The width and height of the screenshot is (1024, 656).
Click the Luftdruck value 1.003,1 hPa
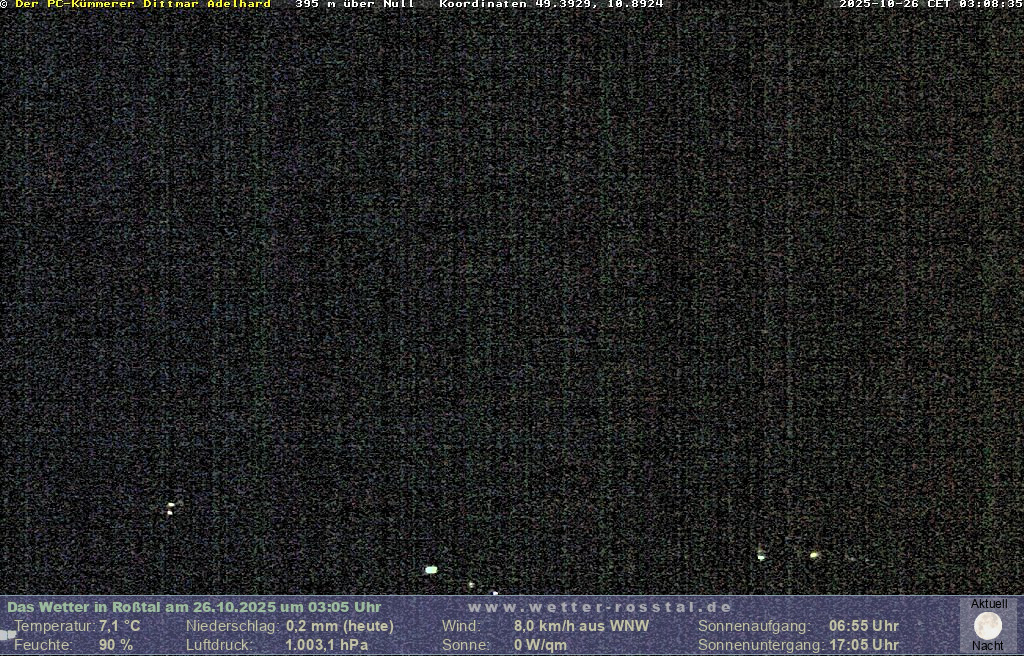326,645
